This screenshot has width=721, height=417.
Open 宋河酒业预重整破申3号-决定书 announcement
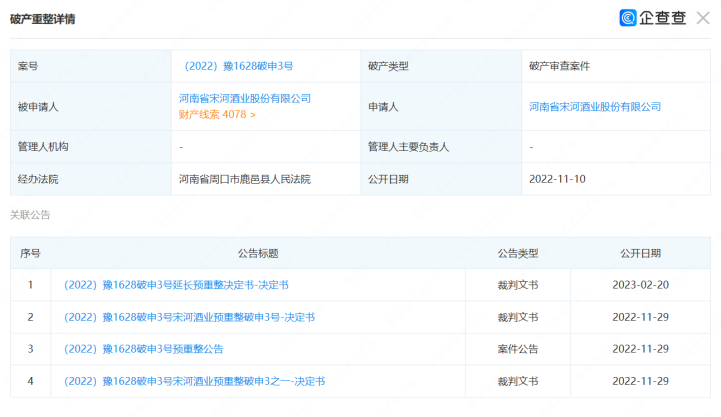click(188, 317)
